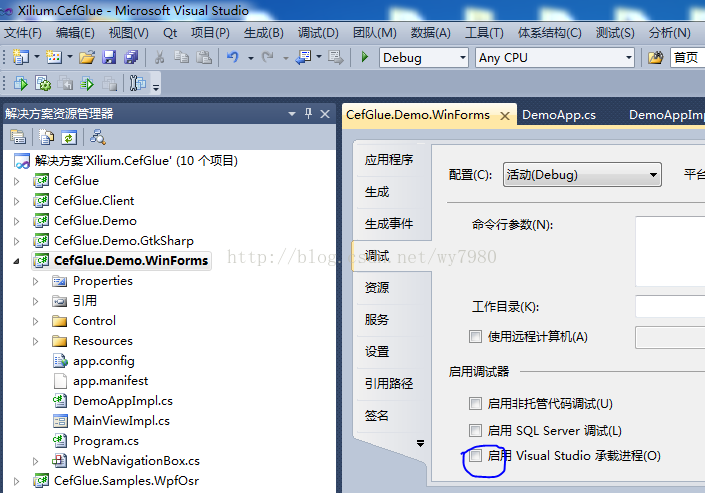
Task: Click the 工作目录 input field
Action: coord(670,307)
